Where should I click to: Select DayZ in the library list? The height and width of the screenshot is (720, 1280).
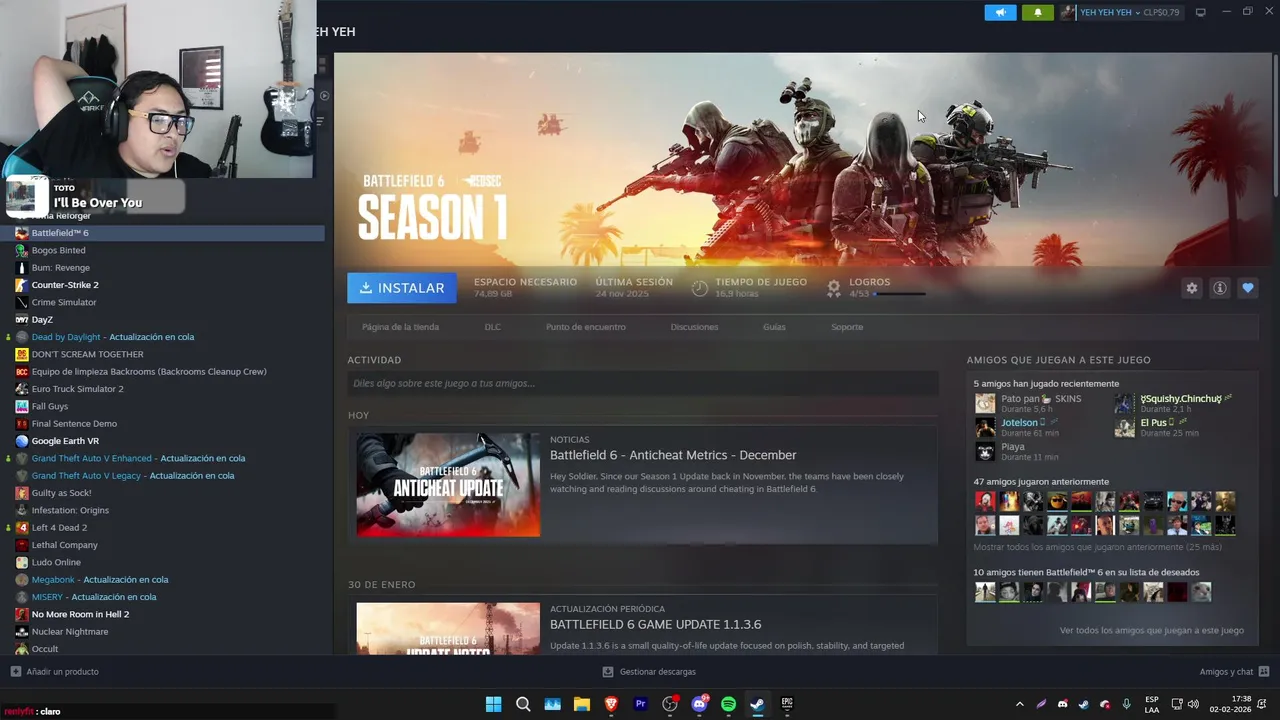162,320
